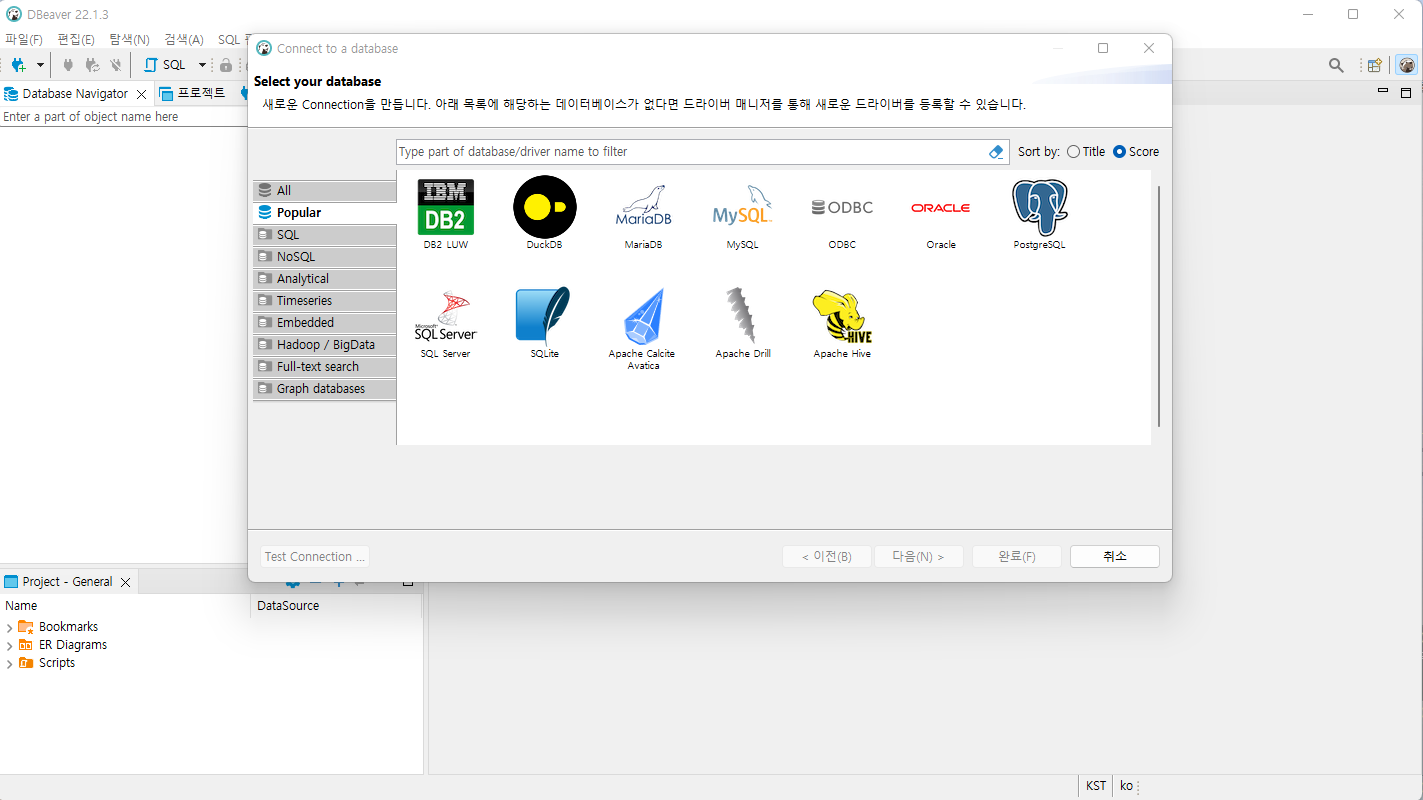
Task: Open the 파일(F) menu
Action: tap(23, 40)
